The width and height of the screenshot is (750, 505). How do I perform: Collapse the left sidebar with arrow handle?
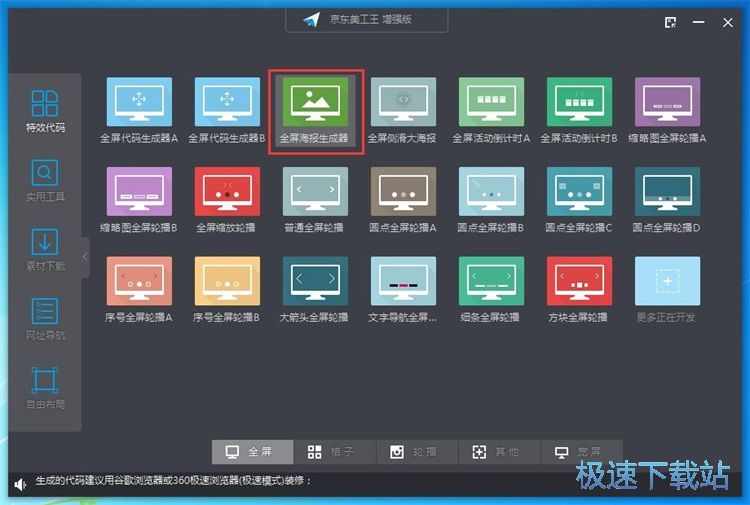[x=85, y=257]
